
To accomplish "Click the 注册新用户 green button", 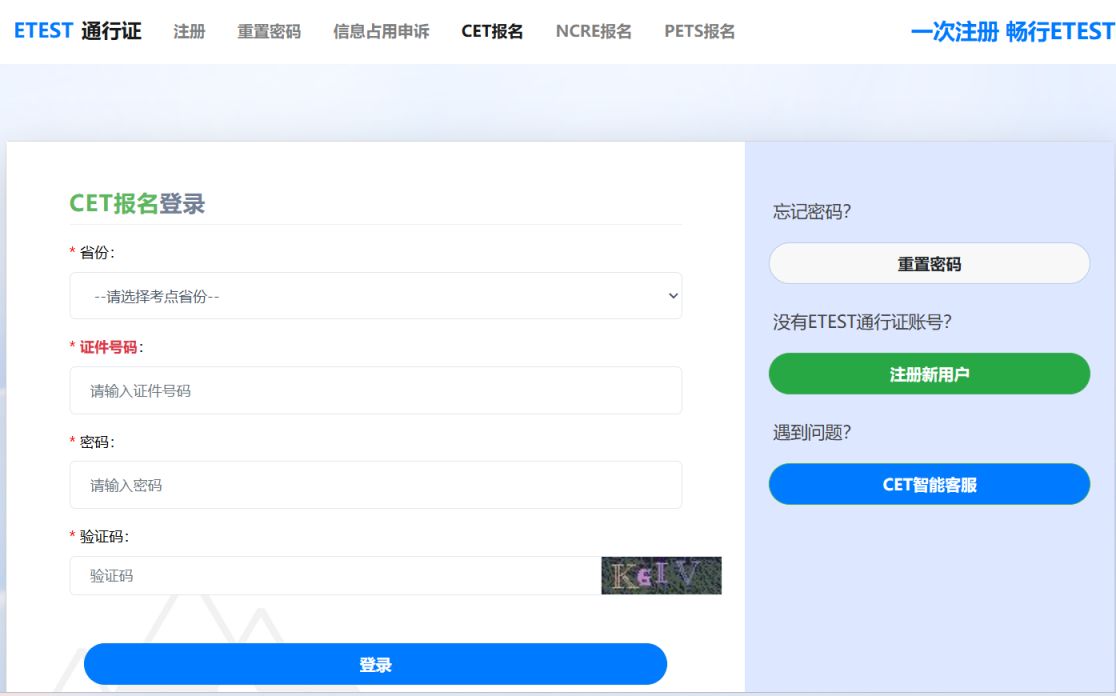I will click(929, 374).
